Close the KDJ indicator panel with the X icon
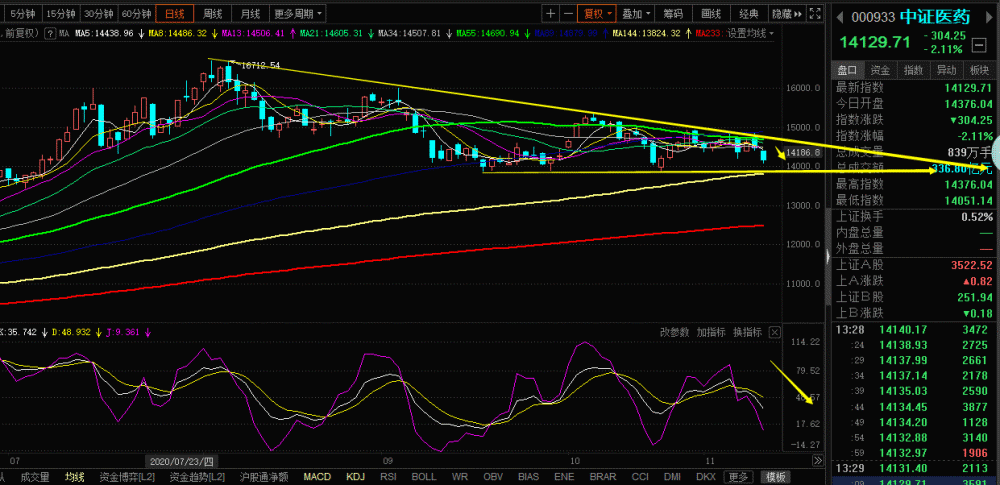 pos(774,332)
